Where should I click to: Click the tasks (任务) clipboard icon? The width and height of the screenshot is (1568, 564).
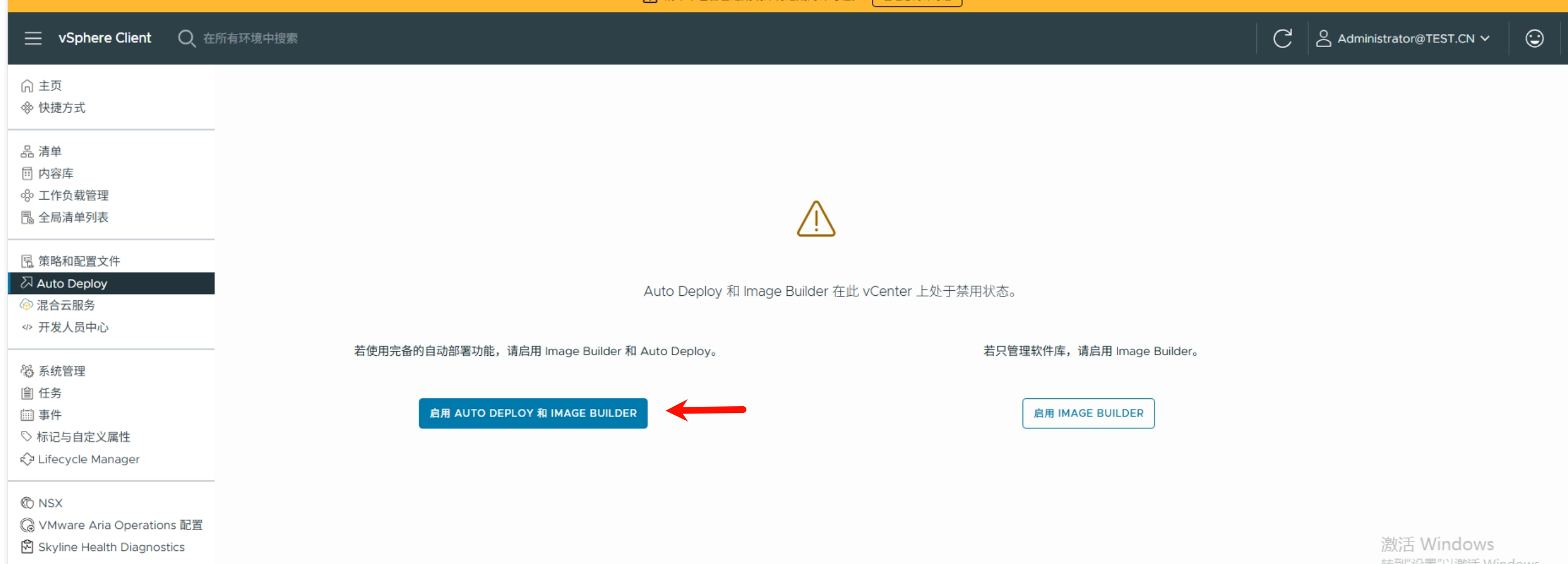tap(27, 393)
